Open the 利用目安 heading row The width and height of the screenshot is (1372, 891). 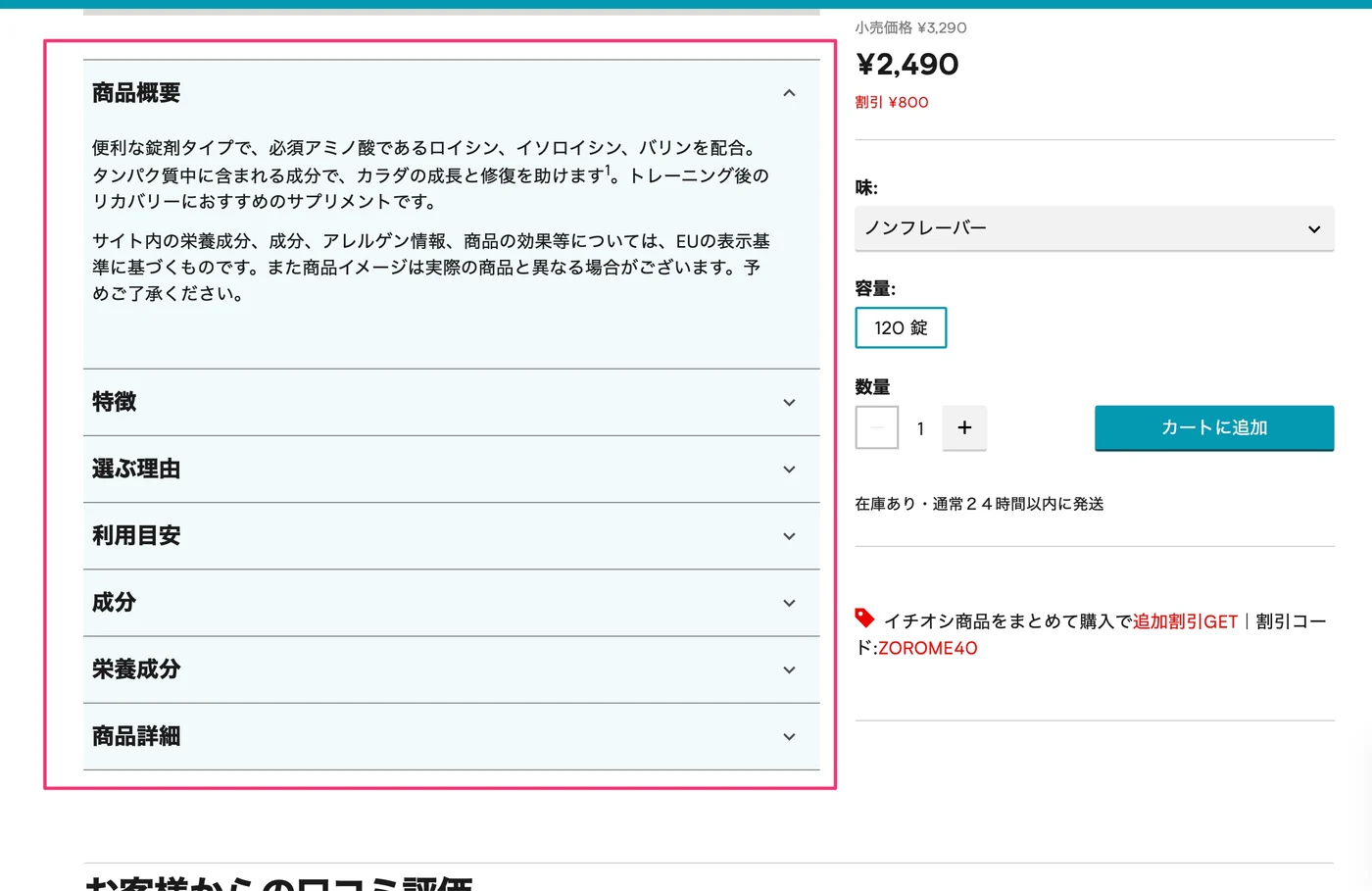click(x=452, y=536)
